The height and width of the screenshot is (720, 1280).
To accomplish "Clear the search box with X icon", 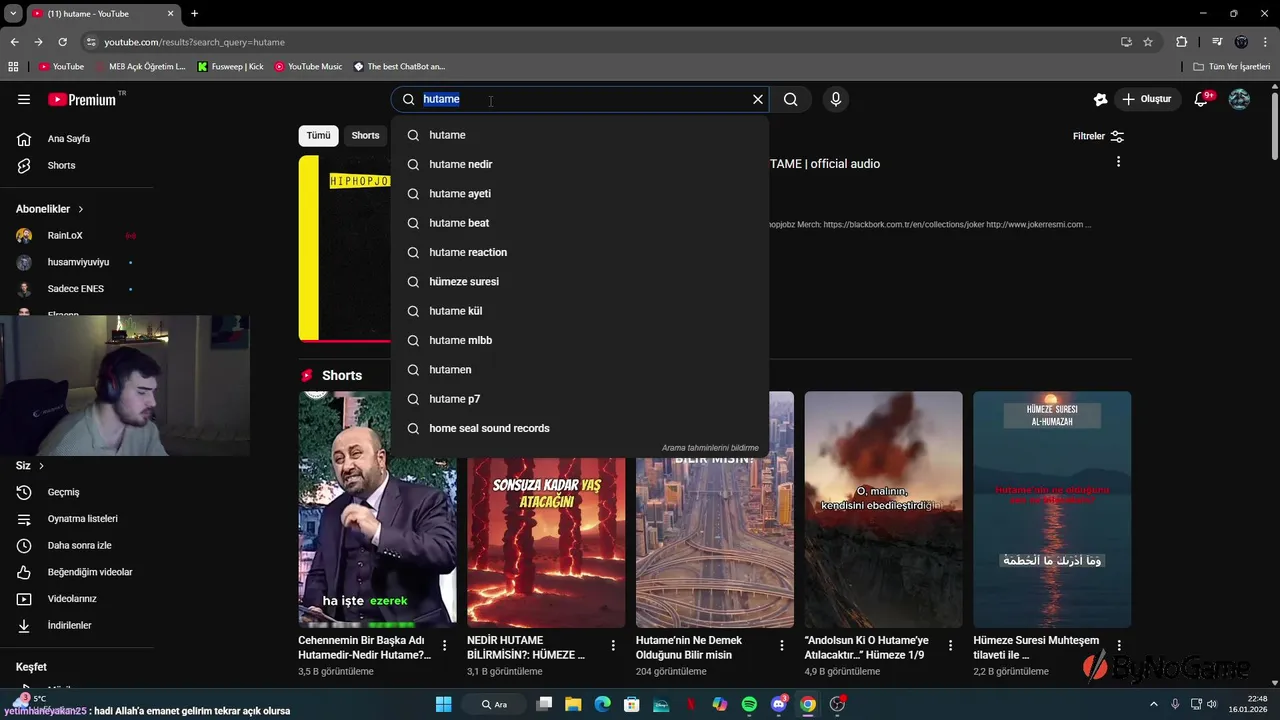I will click(758, 99).
